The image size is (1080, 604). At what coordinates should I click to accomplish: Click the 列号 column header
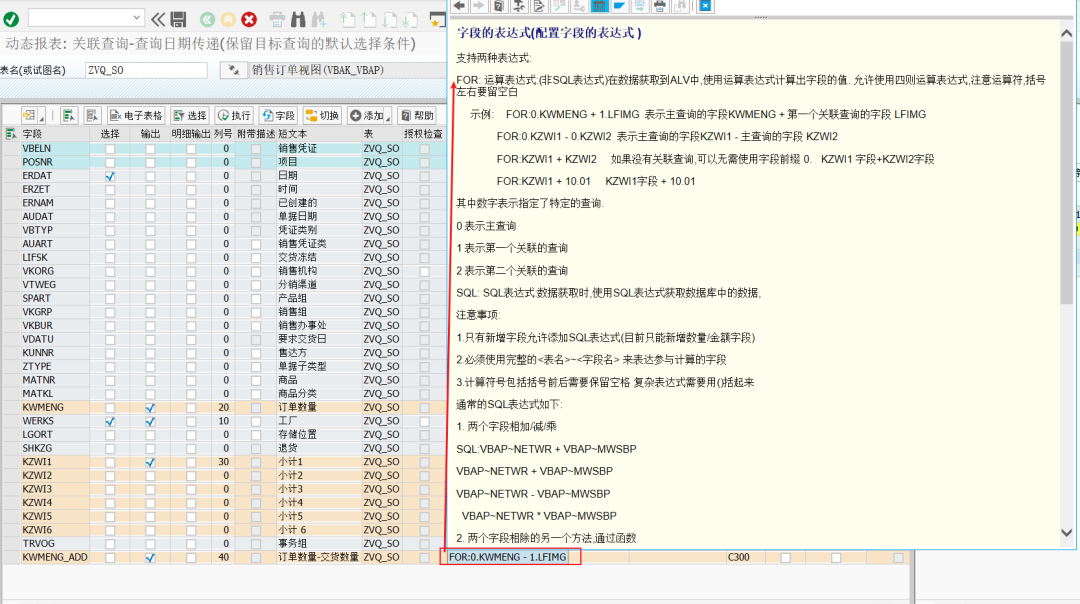pyautogui.click(x=223, y=134)
